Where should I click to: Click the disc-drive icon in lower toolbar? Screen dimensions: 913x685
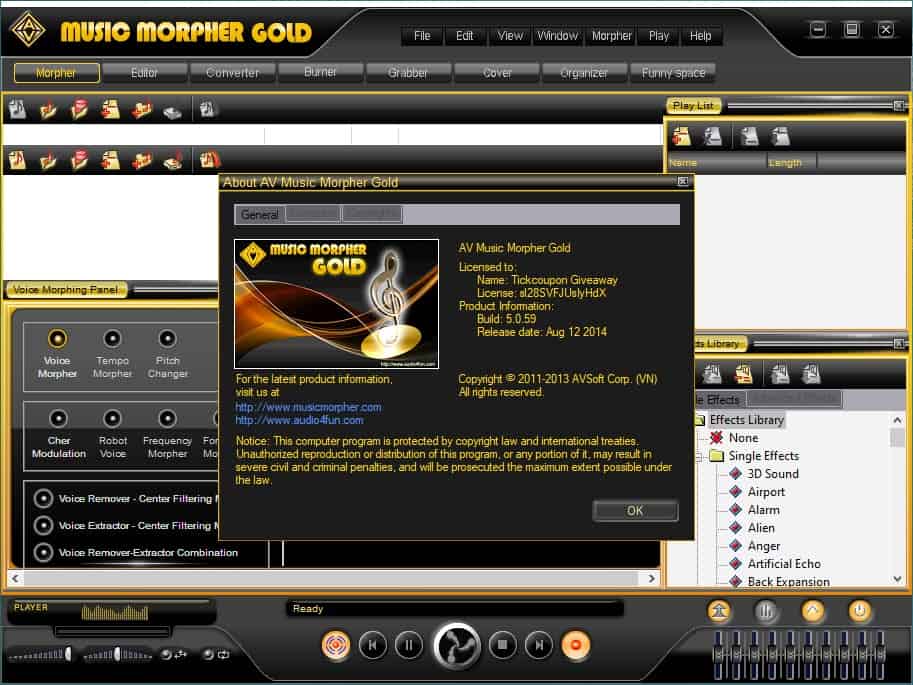(172, 160)
